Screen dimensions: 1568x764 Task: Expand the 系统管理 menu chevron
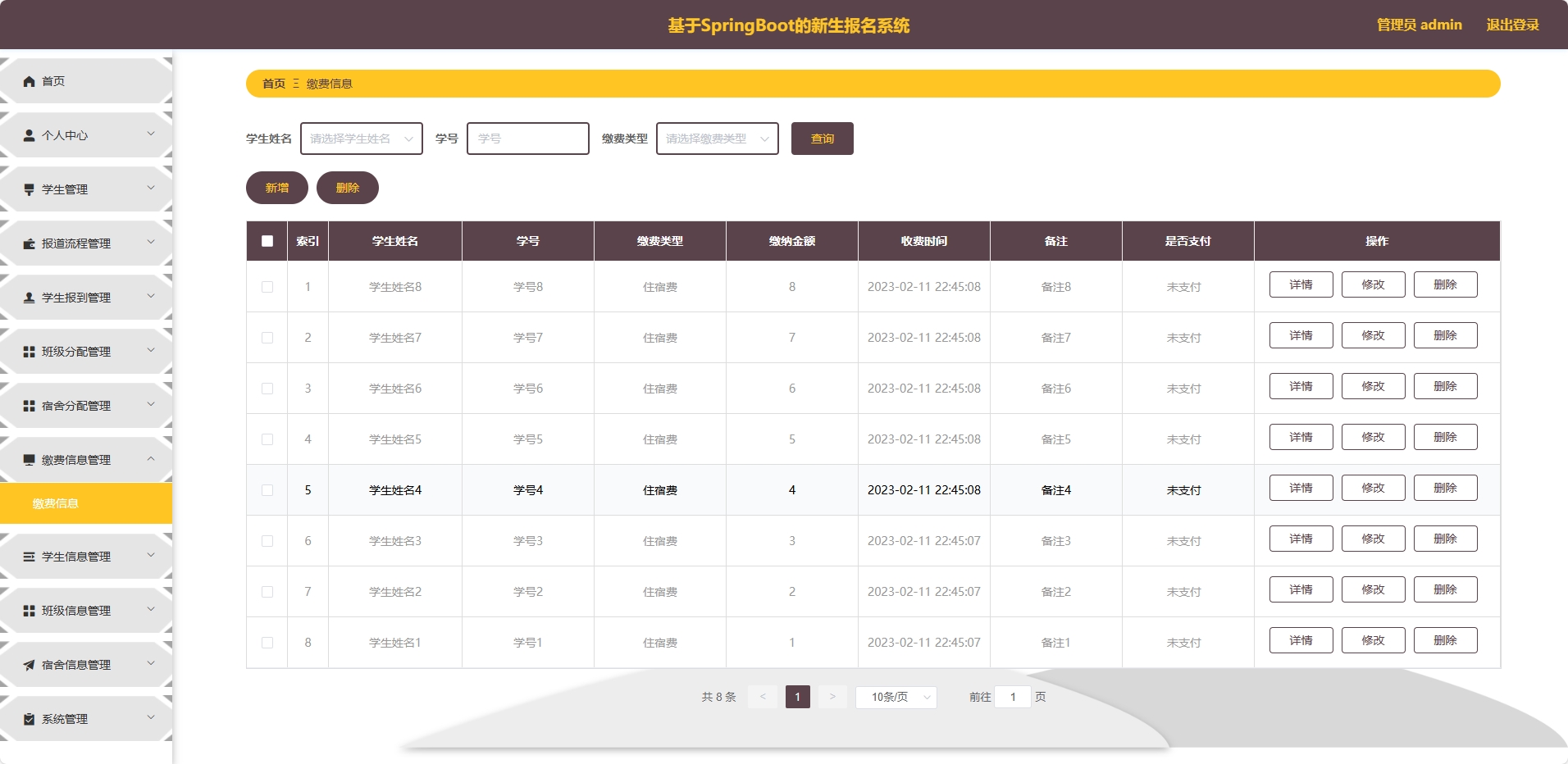[x=151, y=717]
